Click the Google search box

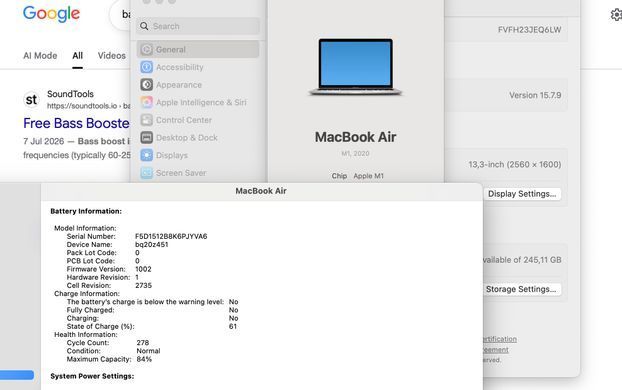(120, 14)
